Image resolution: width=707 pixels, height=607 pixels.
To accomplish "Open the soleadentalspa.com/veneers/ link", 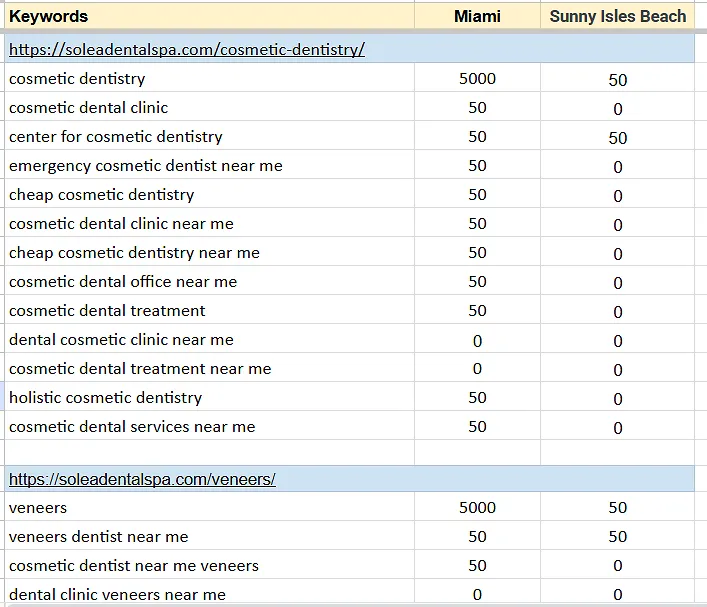I will (142, 479).
